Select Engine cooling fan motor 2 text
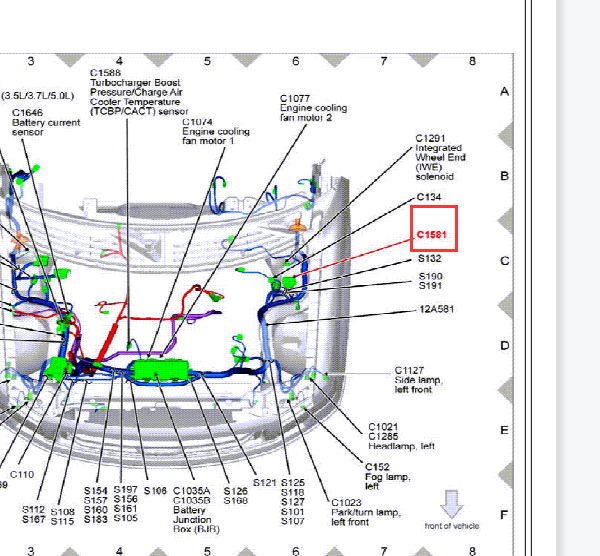The image size is (600, 556). pos(313,113)
